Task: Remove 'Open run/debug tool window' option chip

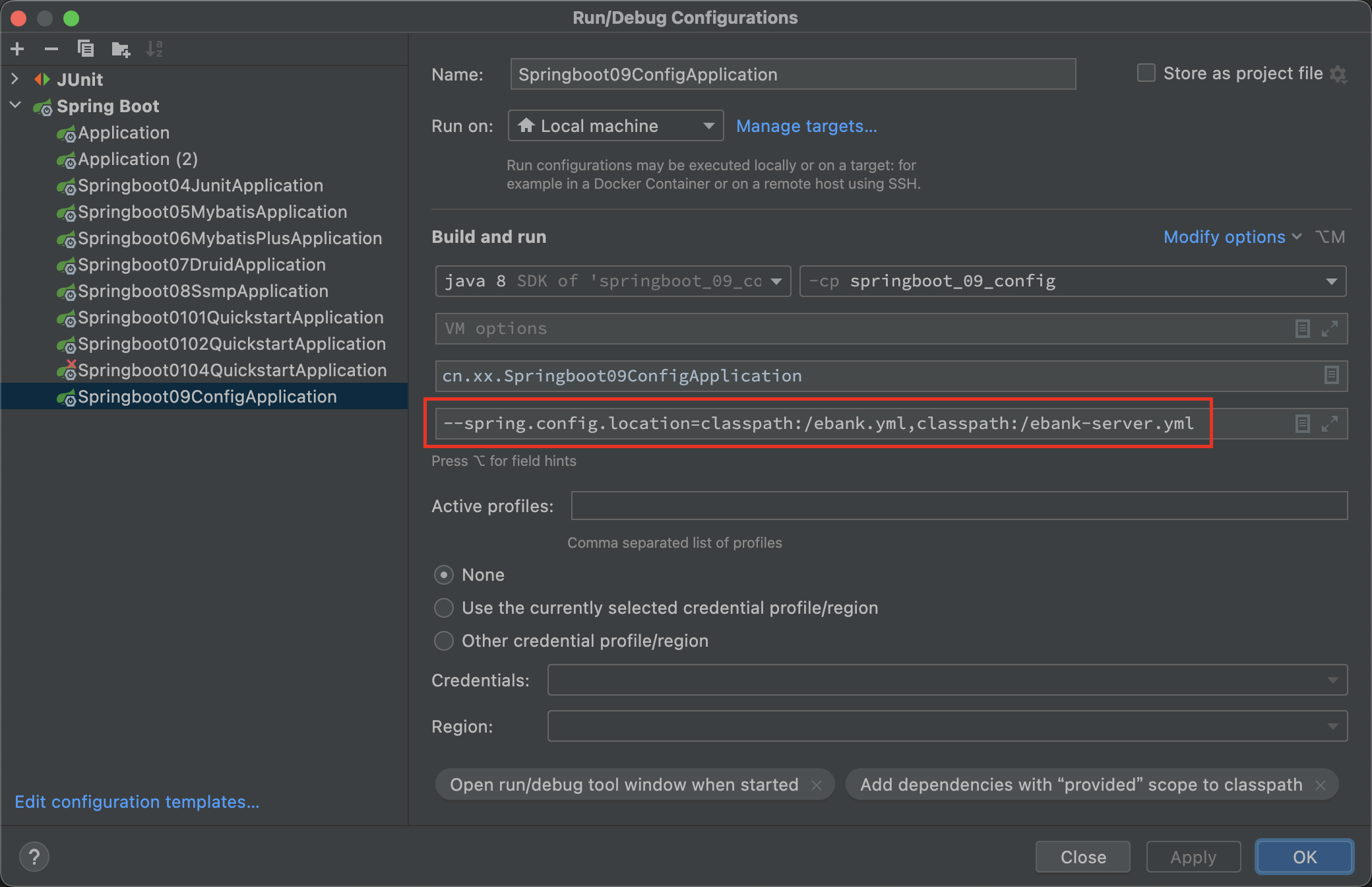Action: point(817,785)
